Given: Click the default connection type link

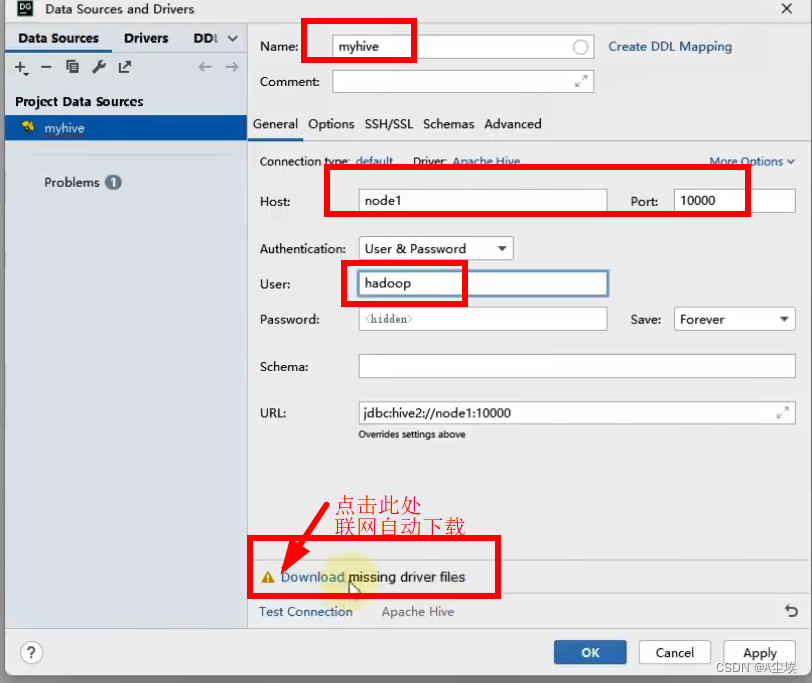Looking at the screenshot, I should click(x=374, y=162).
